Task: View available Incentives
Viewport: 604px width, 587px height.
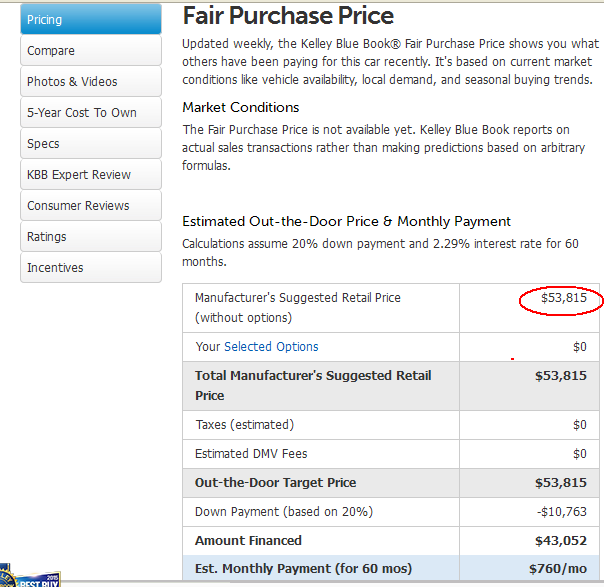Action: tap(91, 267)
